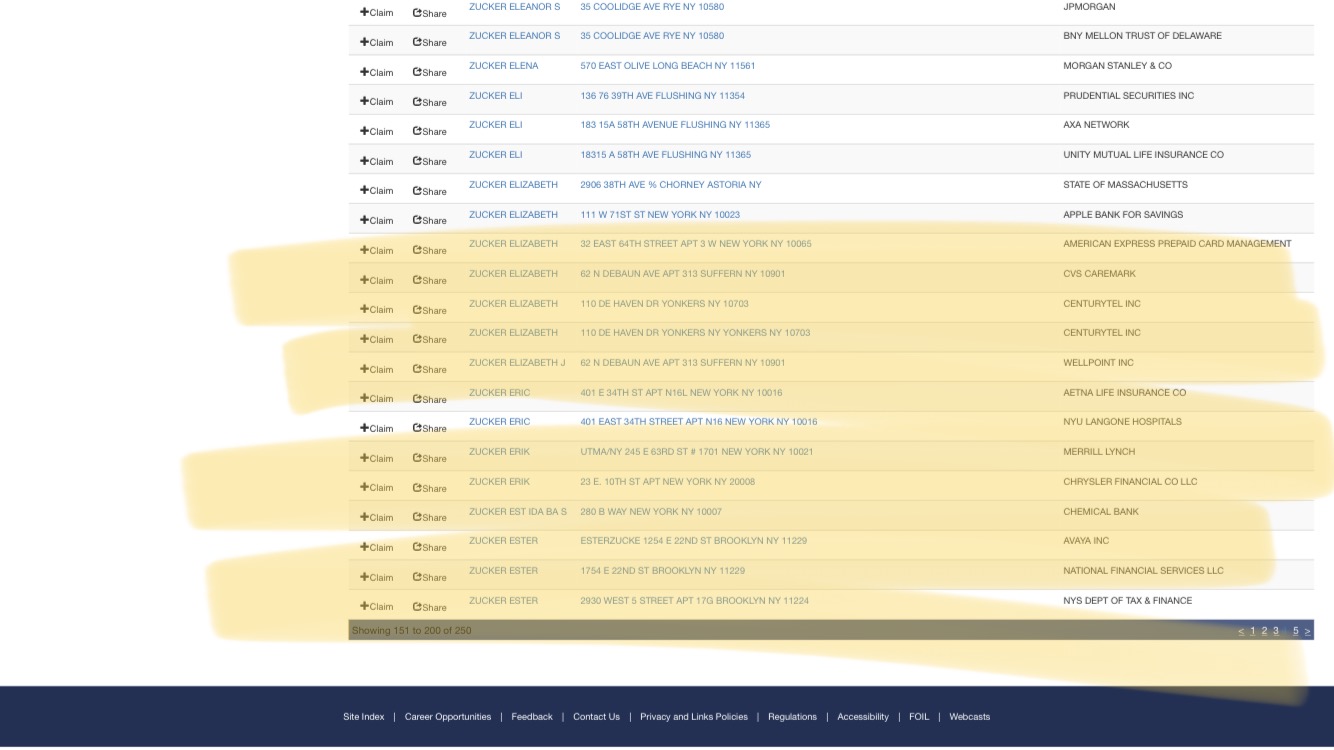Click address 111 W 71st St New York
The height and width of the screenshot is (750, 1334).
point(660,215)
